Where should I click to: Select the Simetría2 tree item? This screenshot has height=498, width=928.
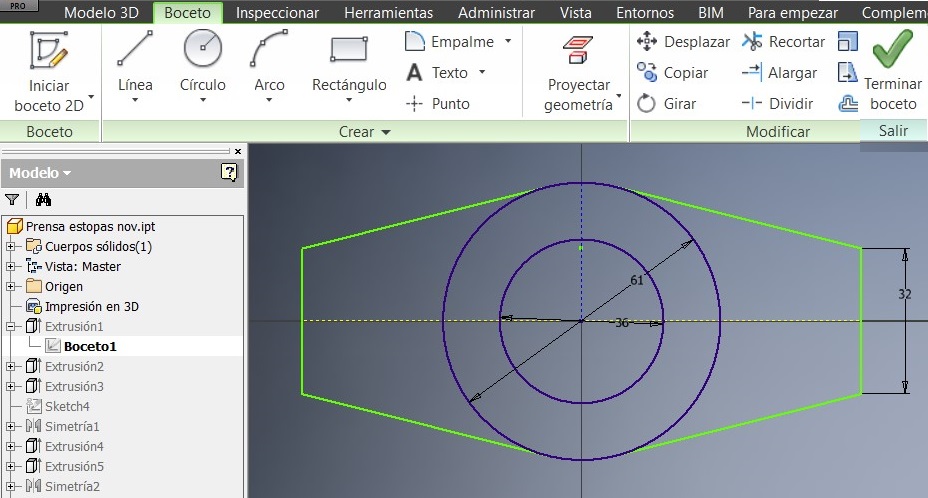click(72, 487)
